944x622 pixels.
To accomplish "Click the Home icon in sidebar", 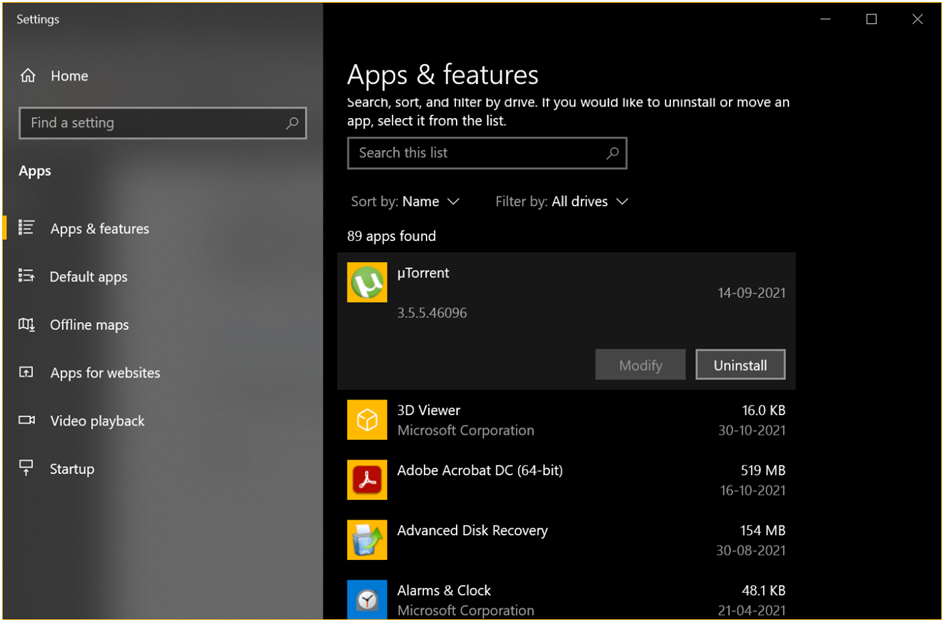I will (x=28, y=76).
